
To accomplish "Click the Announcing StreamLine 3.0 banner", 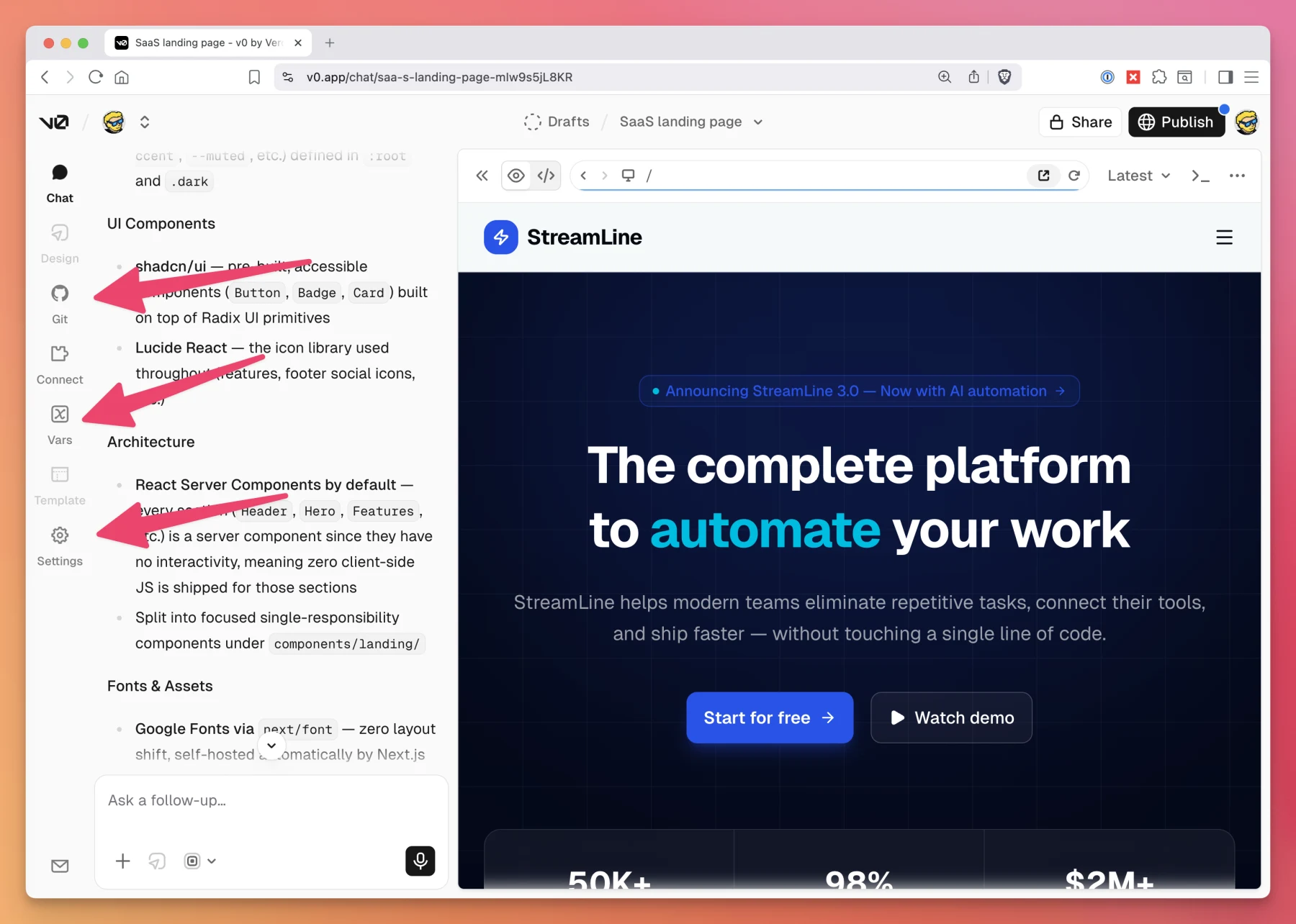I will pyautogui.click(x=859, y=391).
